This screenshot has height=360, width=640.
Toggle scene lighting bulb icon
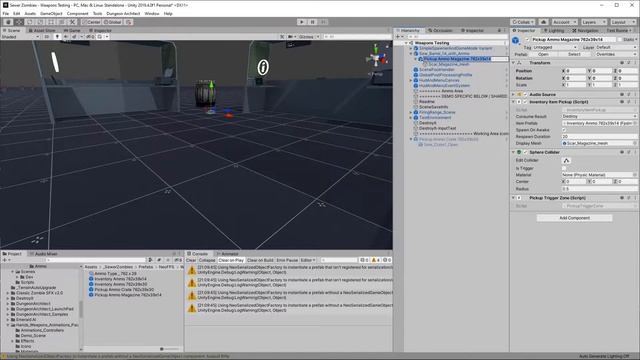57,37
